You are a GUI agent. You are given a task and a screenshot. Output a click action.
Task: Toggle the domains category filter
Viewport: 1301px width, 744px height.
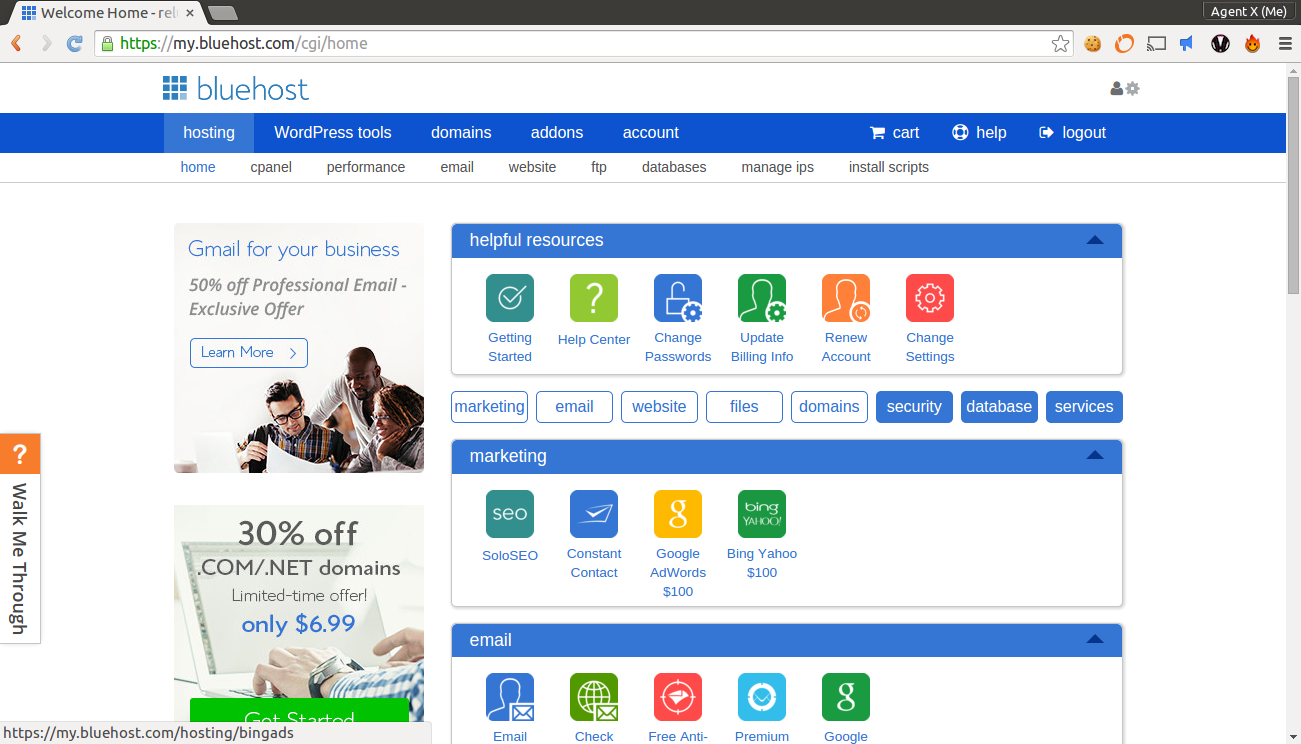pos(829,407)
